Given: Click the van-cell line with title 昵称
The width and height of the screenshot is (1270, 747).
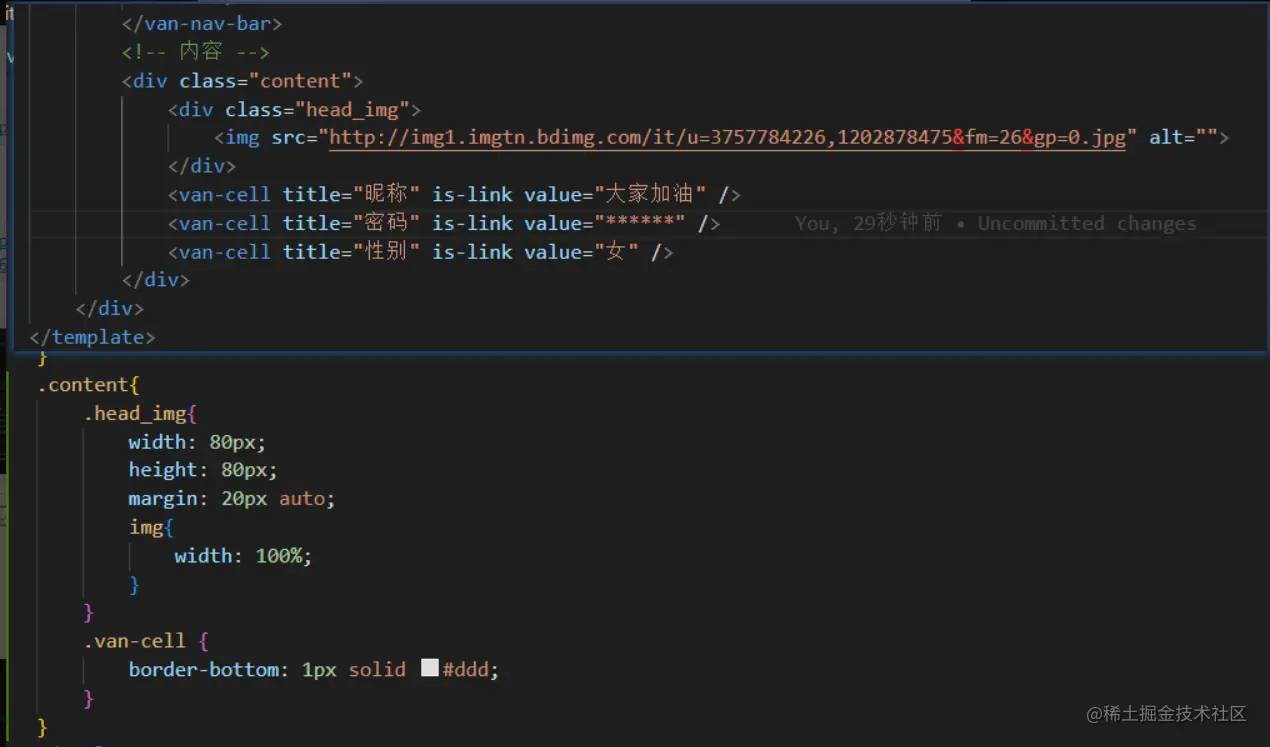Looking at the screenshot, I should (x=454, y=195).
